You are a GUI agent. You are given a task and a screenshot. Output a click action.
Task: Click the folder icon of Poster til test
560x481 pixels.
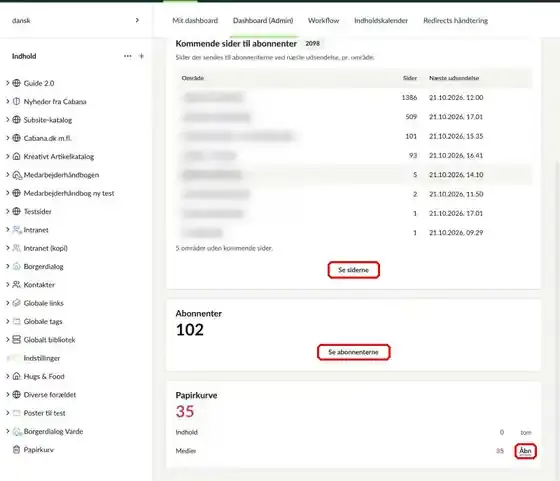(16, 413)
